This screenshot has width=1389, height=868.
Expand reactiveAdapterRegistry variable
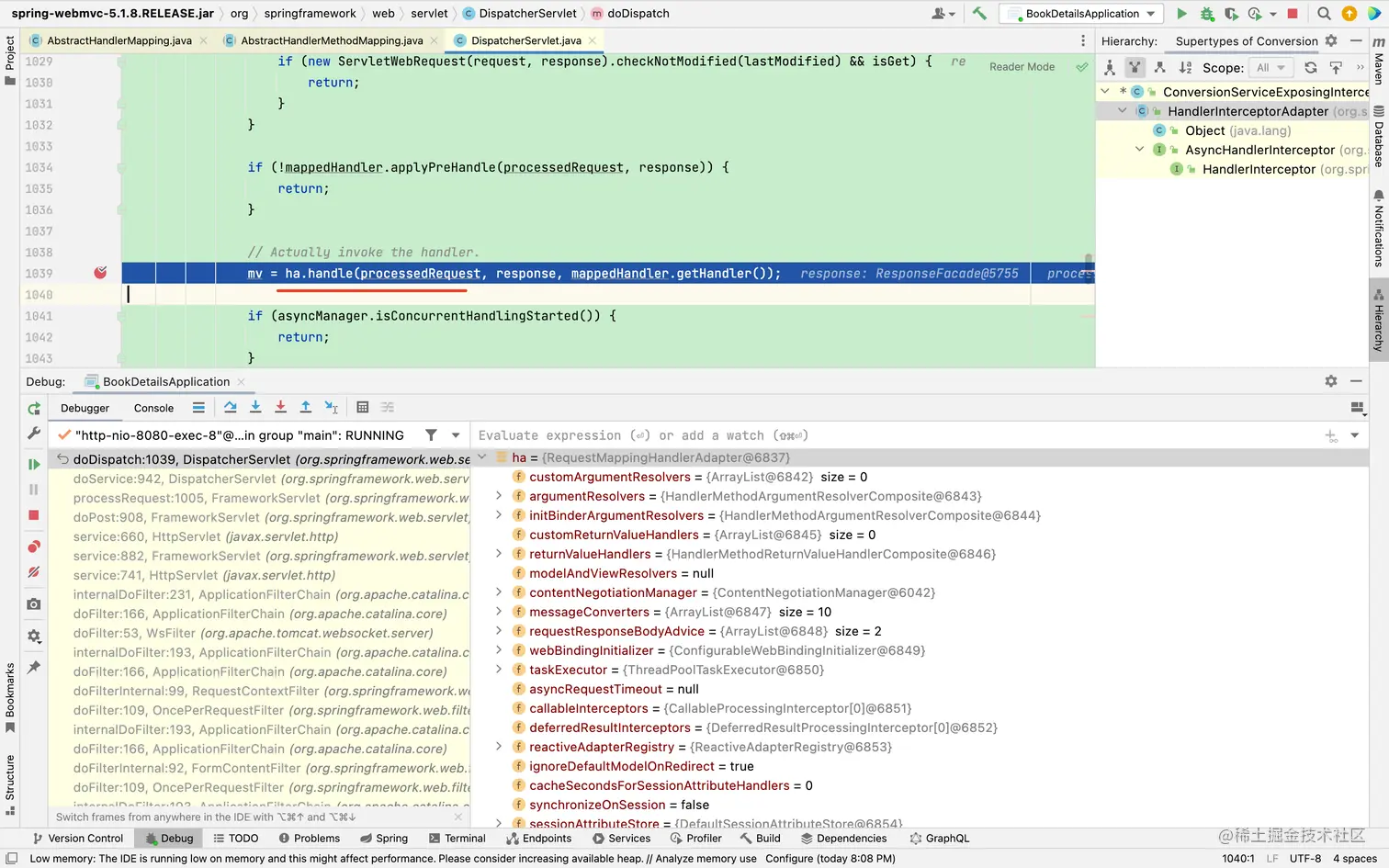499,747
